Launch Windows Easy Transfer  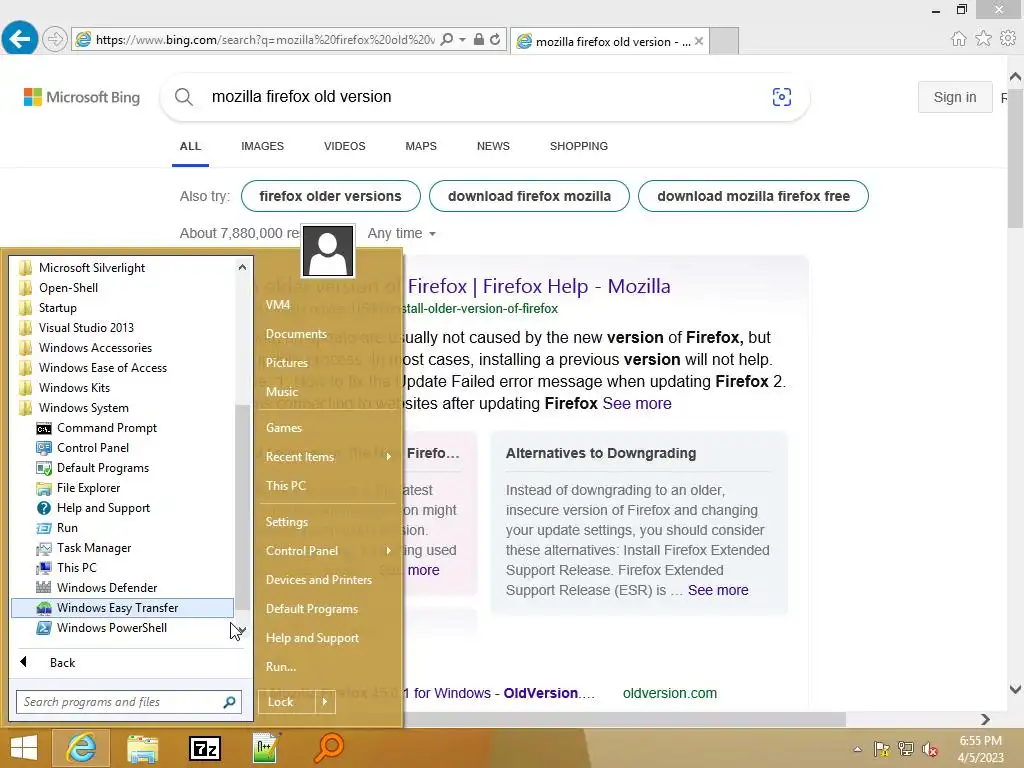point(122,608)
